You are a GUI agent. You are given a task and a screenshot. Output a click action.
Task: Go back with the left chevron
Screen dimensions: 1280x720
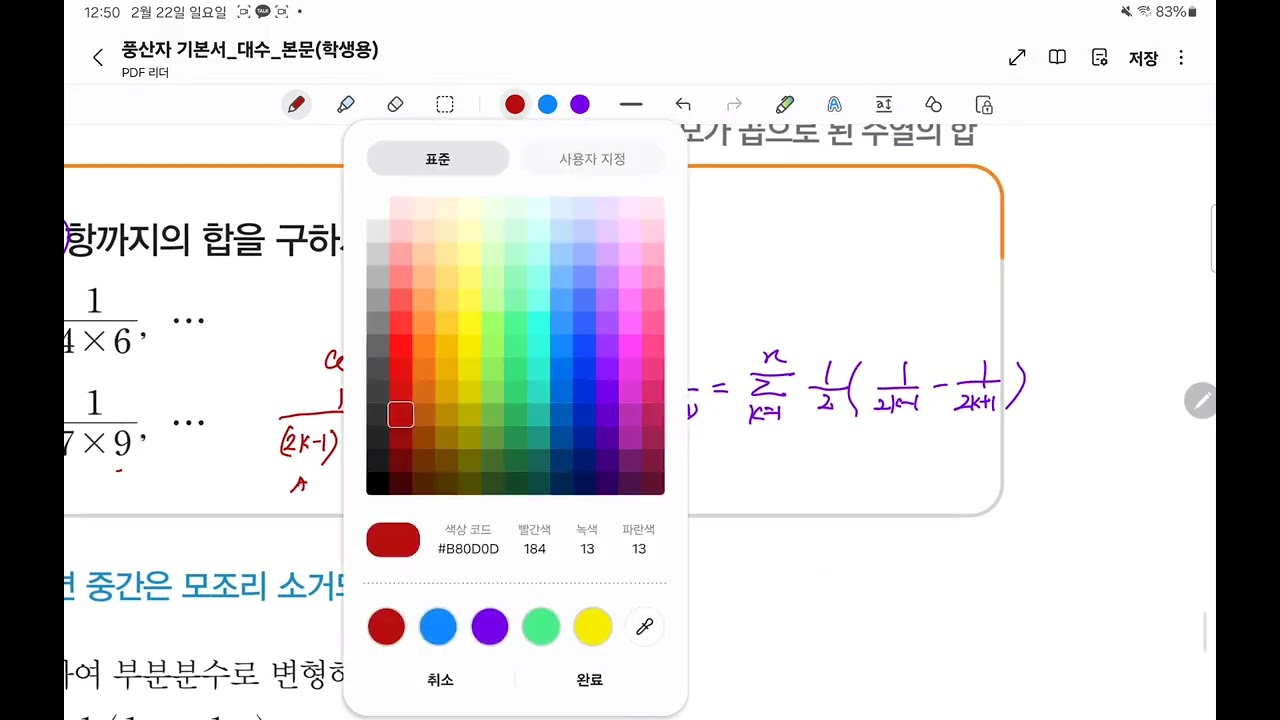[x=97, y=58]
